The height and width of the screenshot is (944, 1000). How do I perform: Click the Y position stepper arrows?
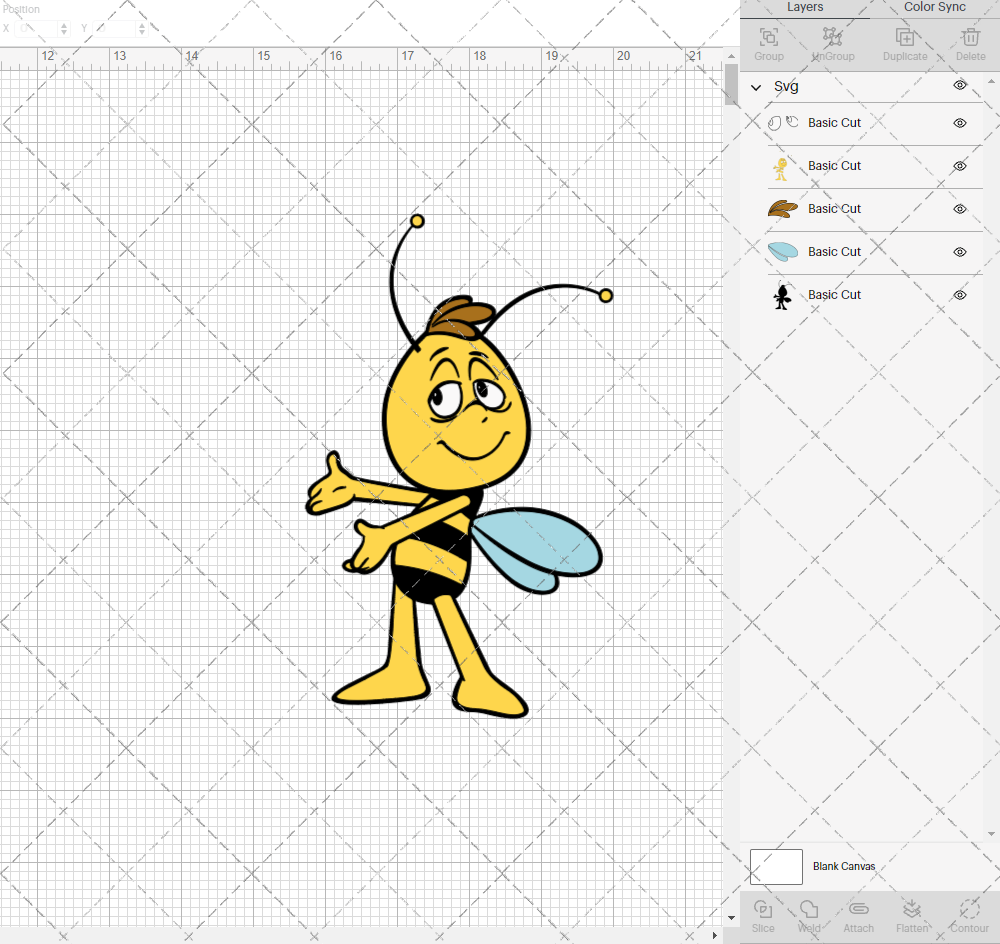point(142,29)
